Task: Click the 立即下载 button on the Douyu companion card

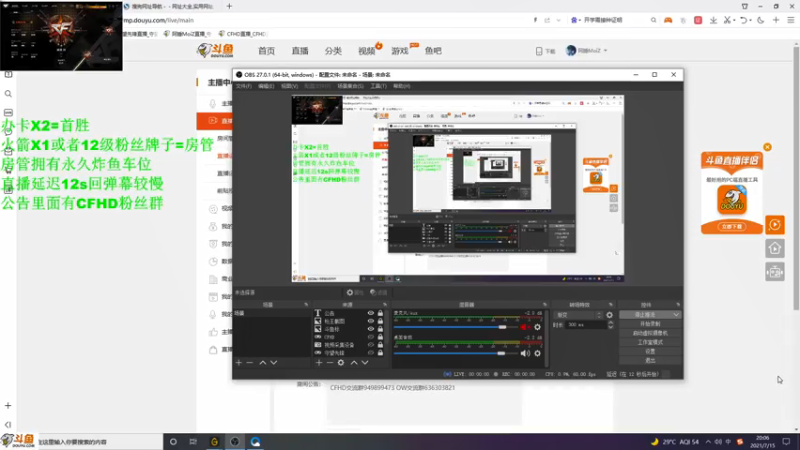Action: (x=732, y=226)
